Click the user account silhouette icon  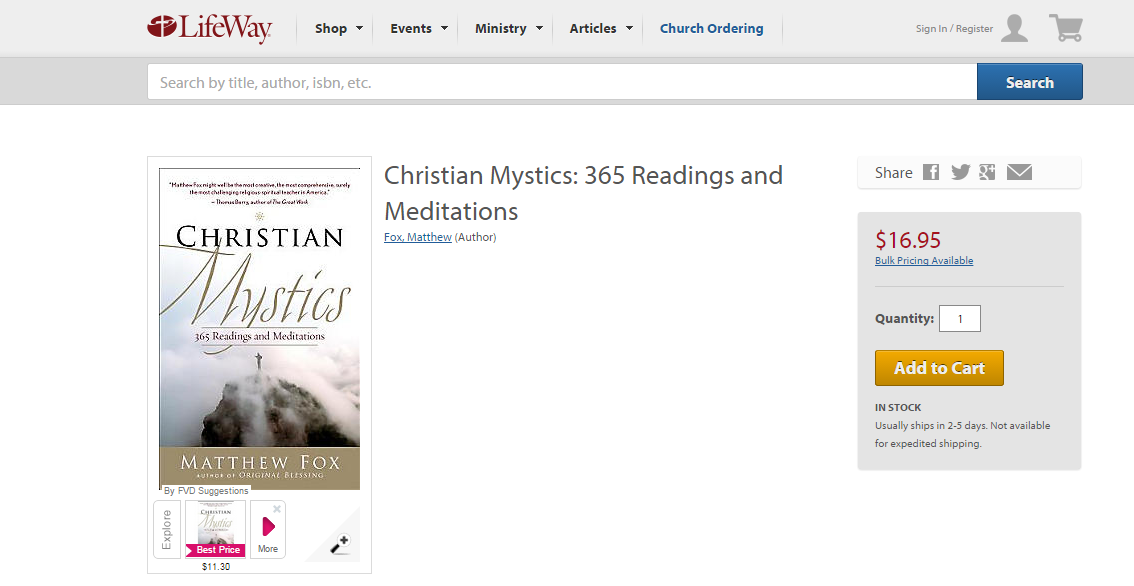point(1015,28)
